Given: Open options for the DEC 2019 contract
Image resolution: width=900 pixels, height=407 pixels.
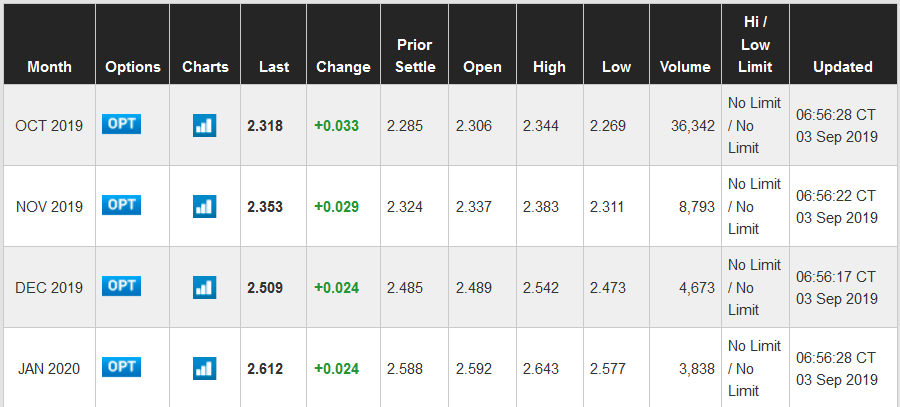Looking at the screenshot, I should [x=121, y=286].
